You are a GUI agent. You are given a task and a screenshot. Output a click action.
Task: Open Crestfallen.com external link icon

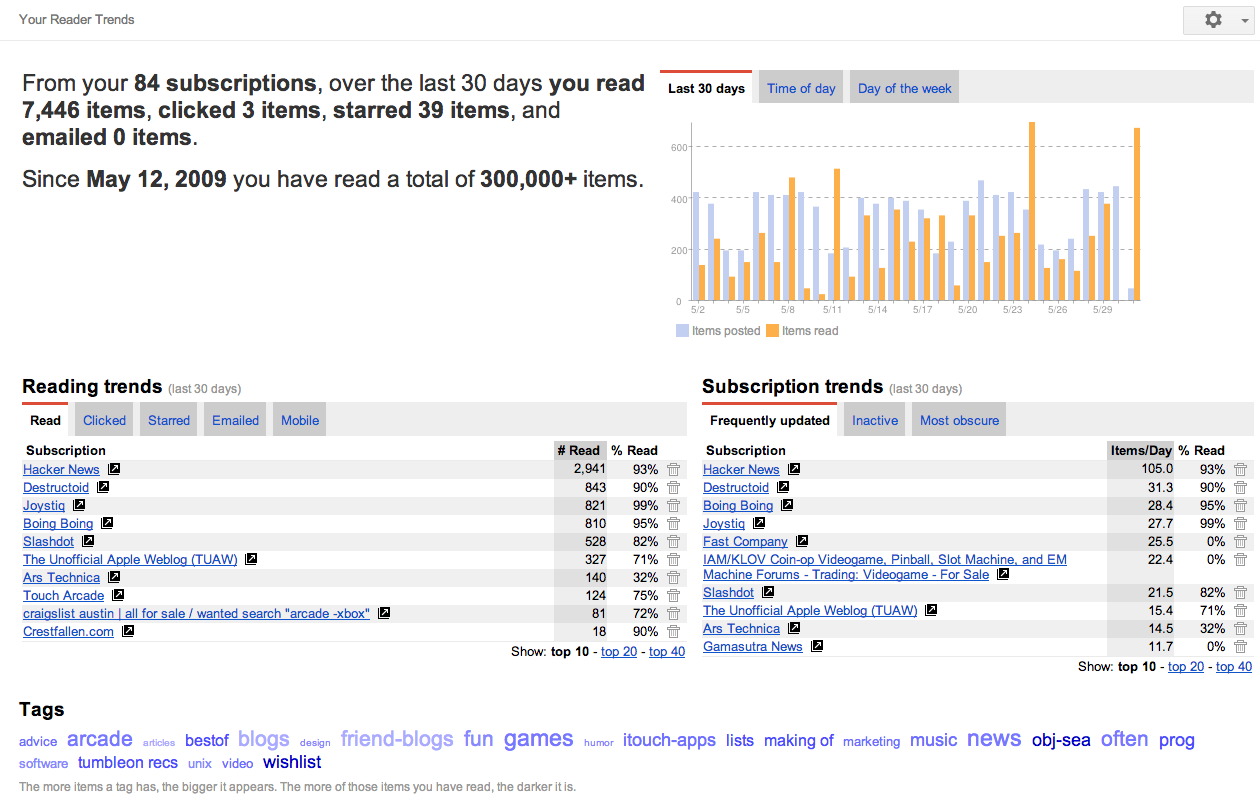128,631
